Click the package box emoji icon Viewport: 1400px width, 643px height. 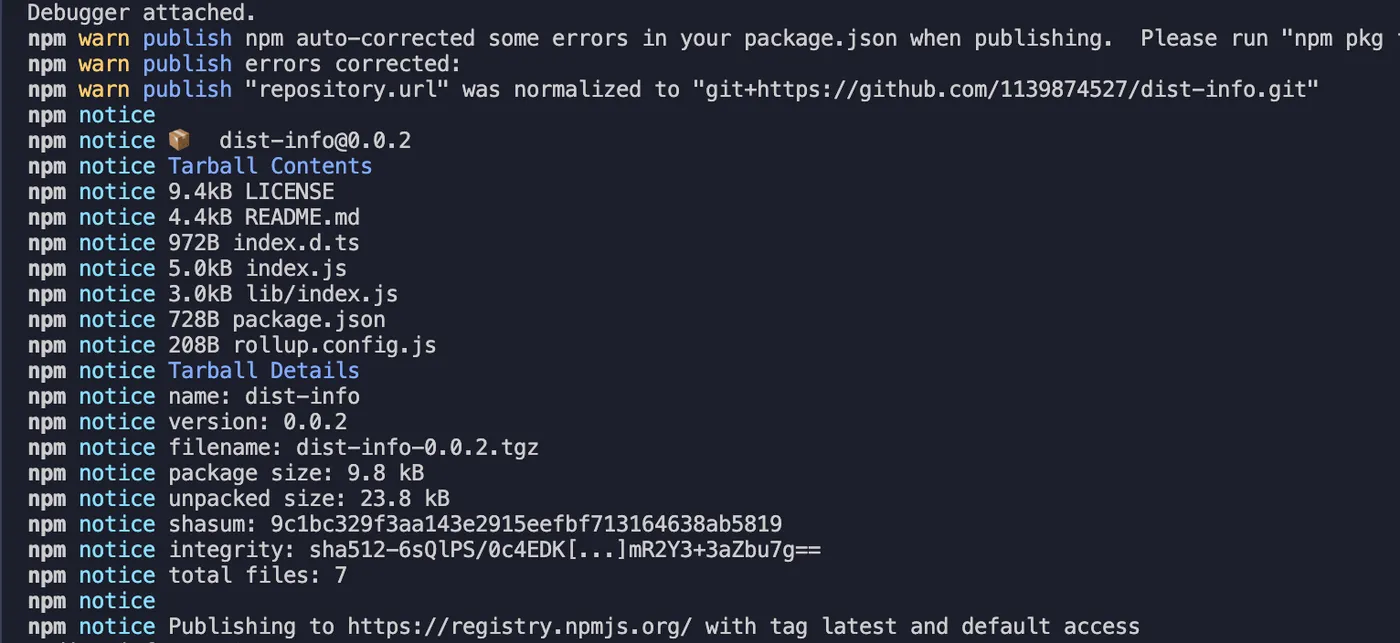click(180, 141)
